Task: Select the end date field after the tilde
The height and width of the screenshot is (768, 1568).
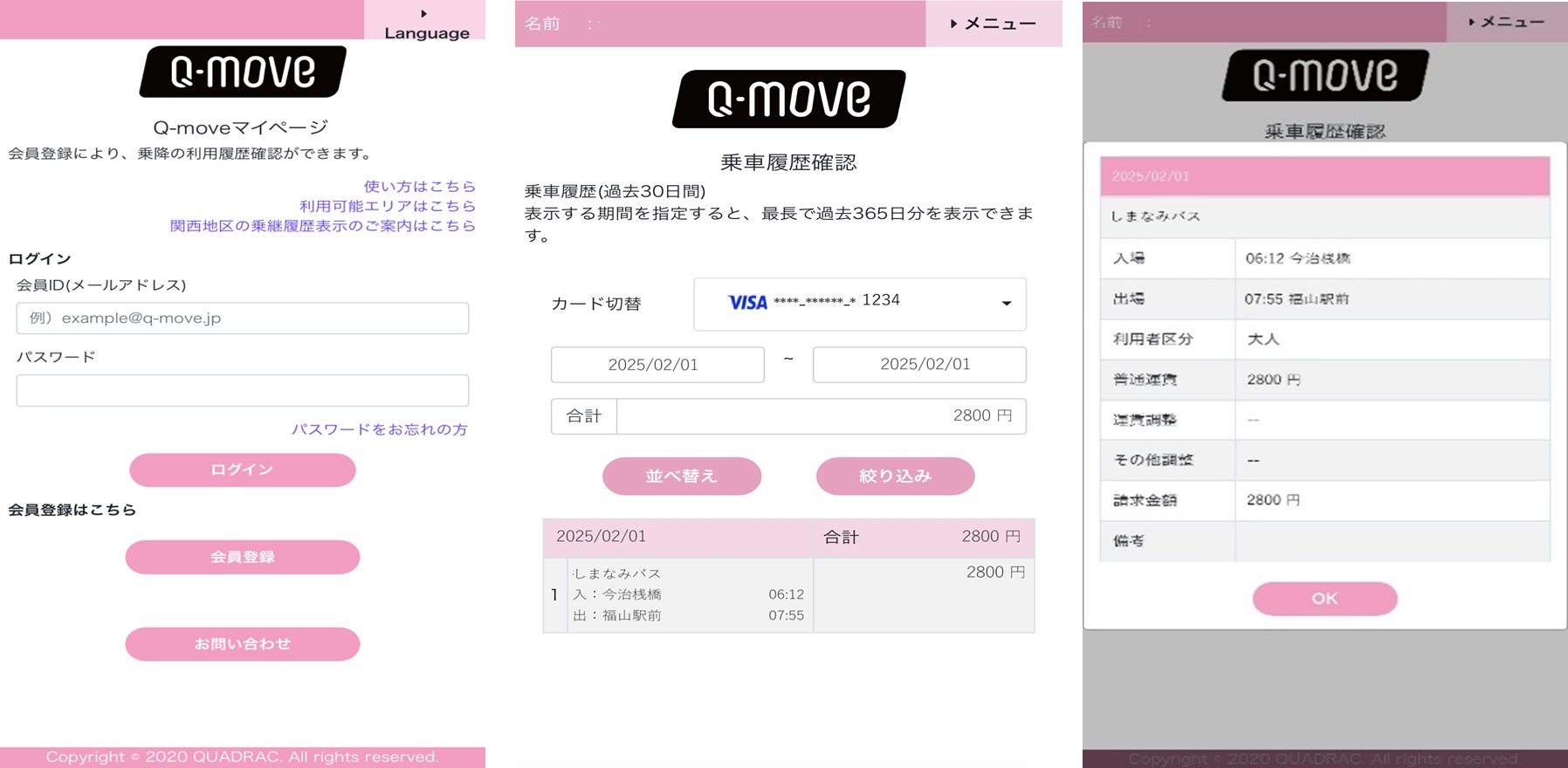Action: (919, 365)
